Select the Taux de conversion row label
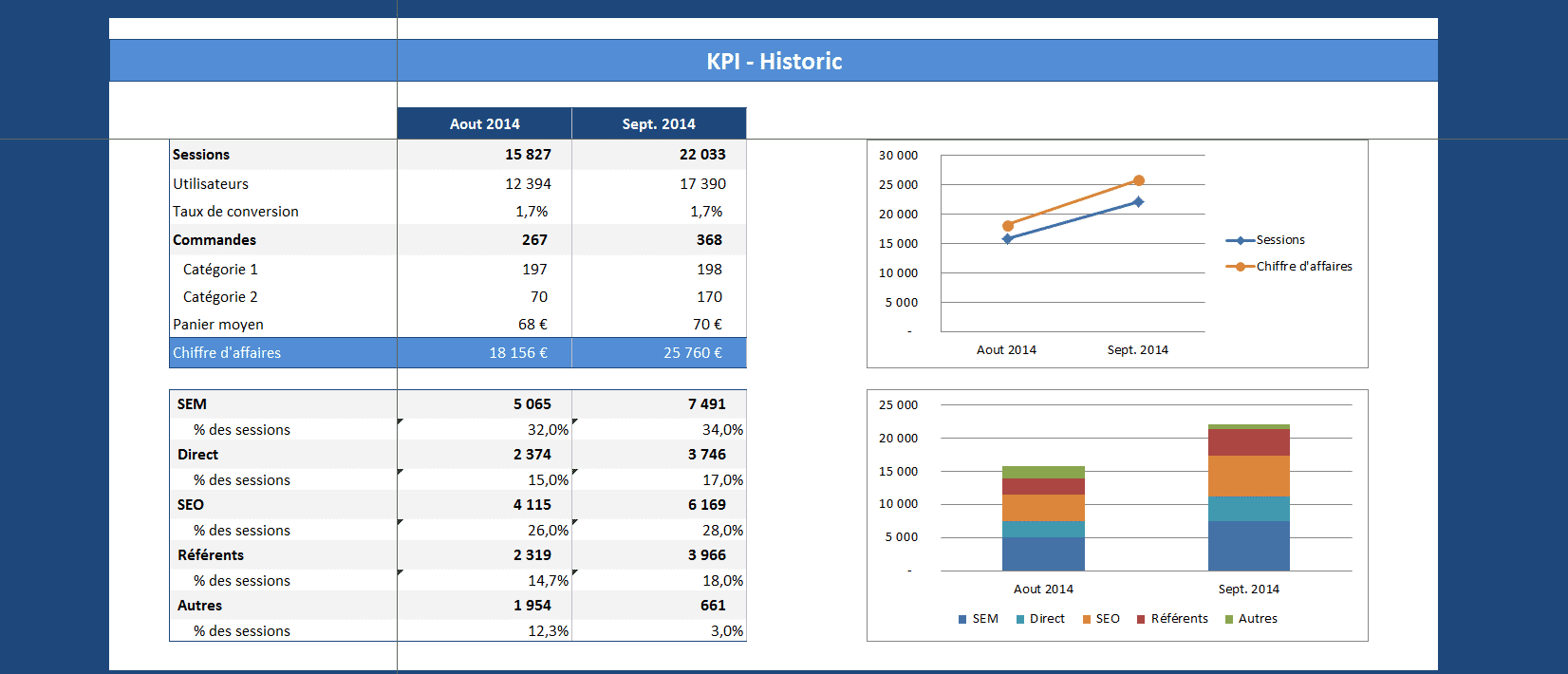 click(235, 212)
